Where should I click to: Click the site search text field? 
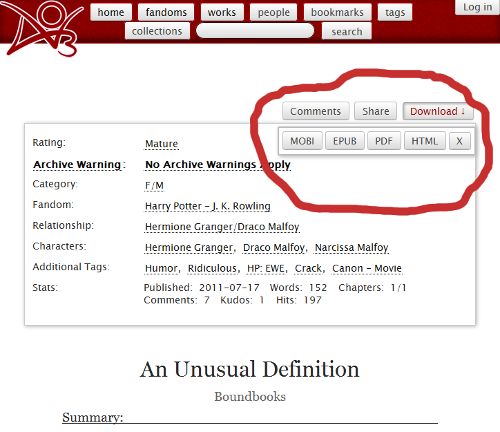(255, 31)
